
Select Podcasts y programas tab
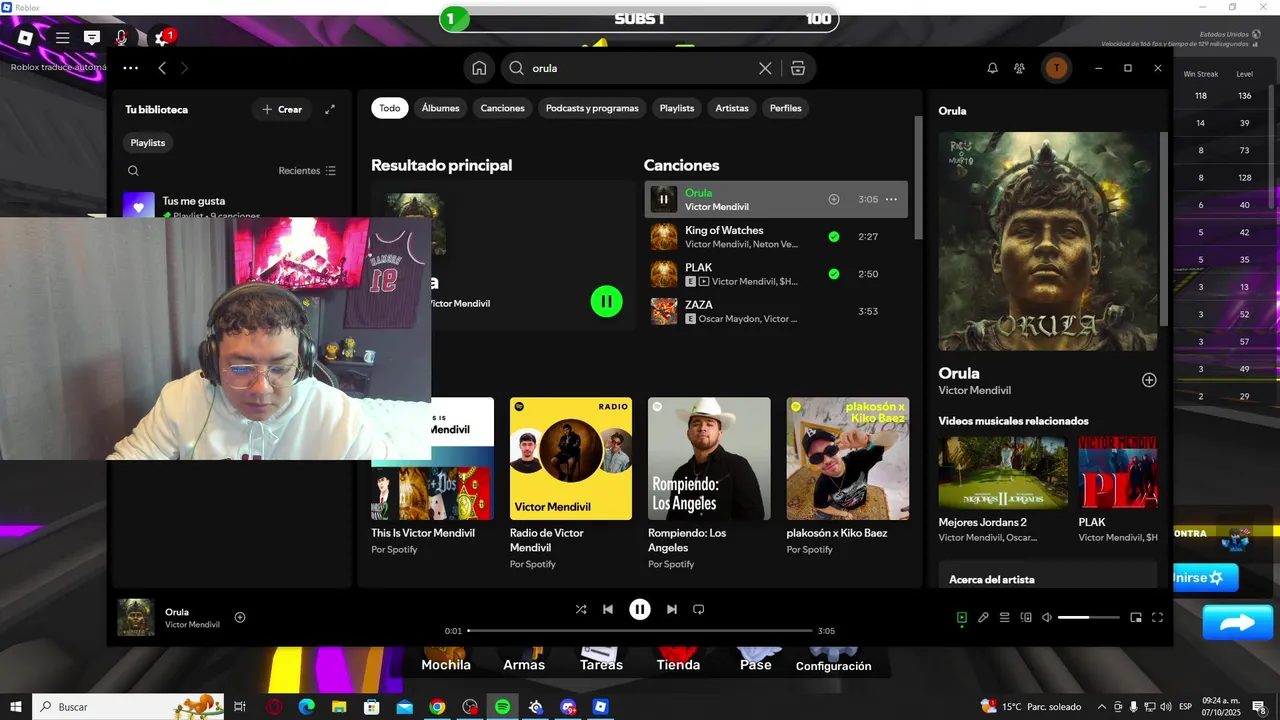[x=592, y=108]
